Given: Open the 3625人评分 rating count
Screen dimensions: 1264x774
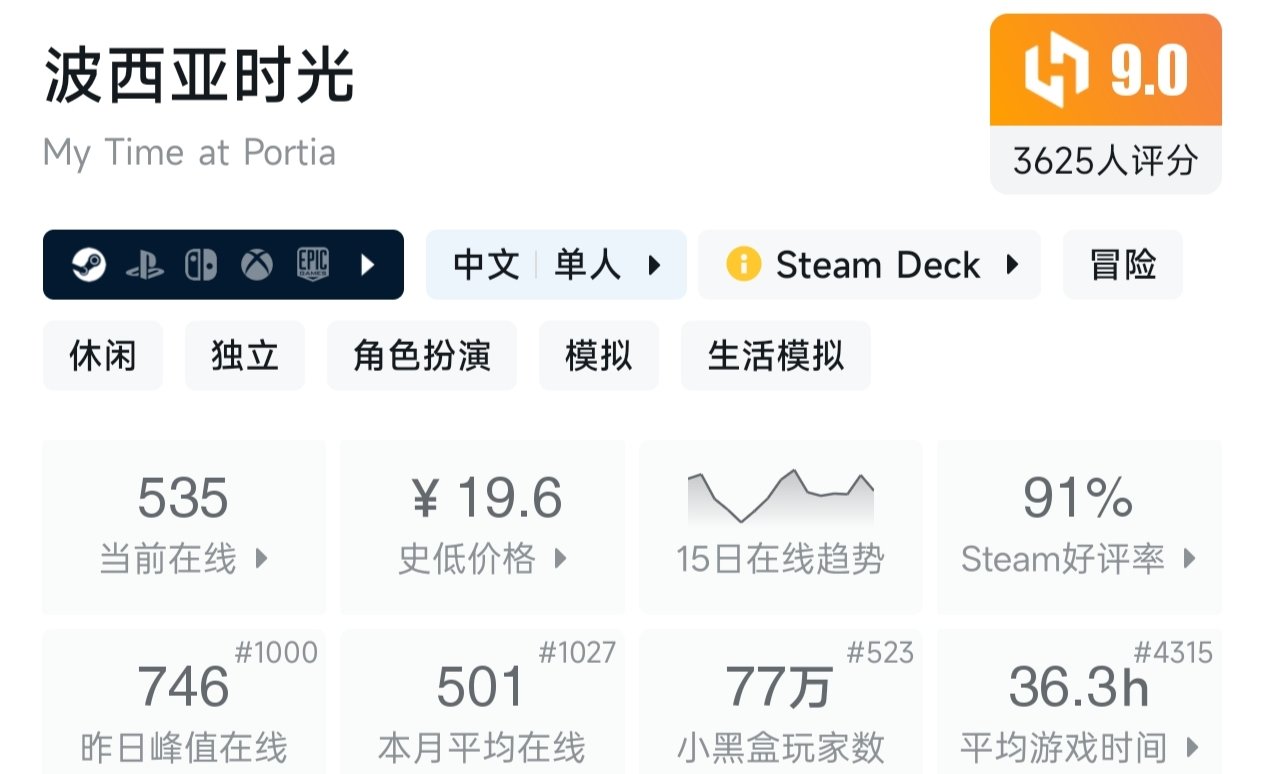Looking at the screenshot, I should pyautogui.click(x=1105, y=160).
